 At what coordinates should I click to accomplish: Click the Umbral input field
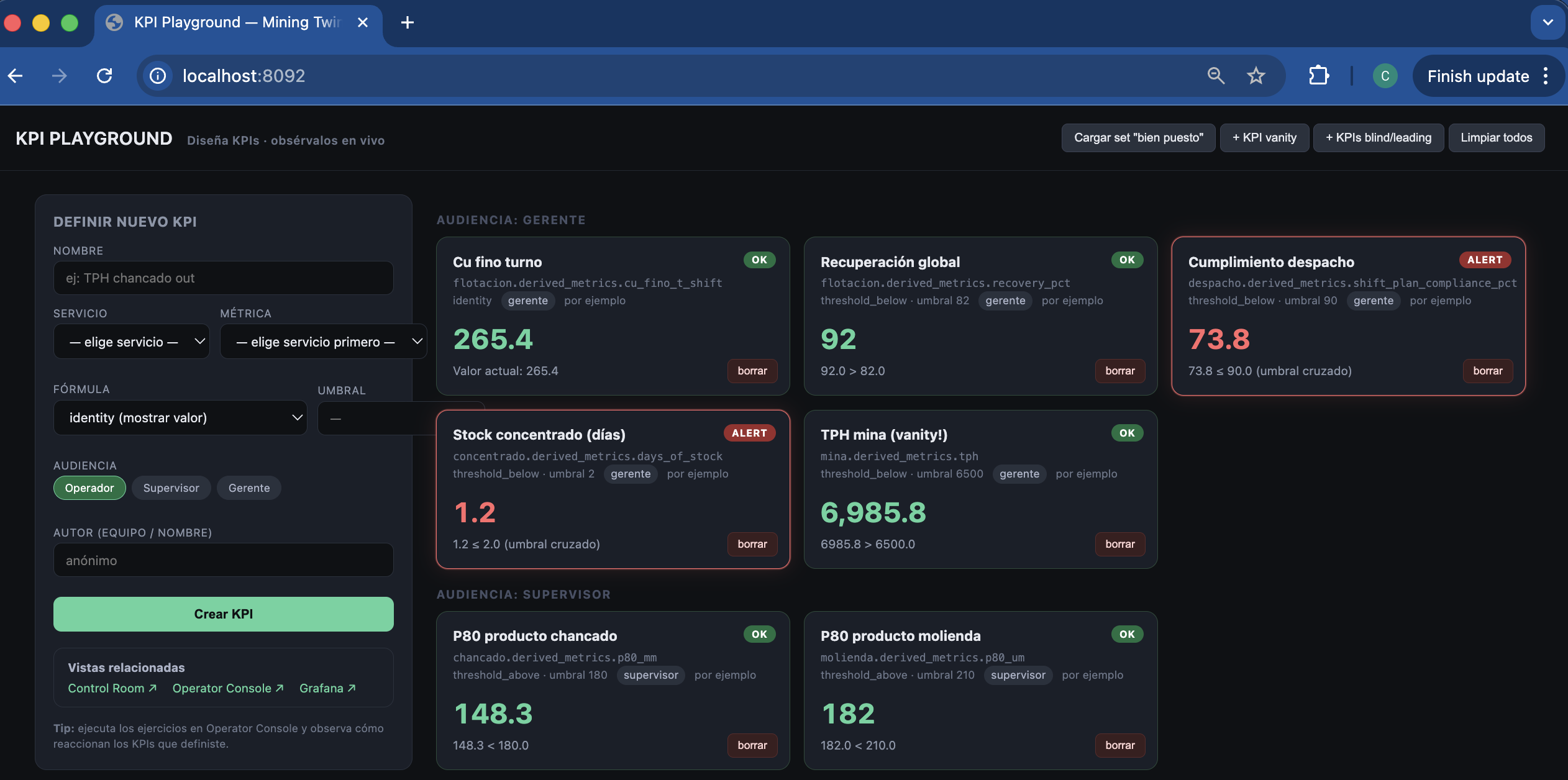click(x=376, y=419)
